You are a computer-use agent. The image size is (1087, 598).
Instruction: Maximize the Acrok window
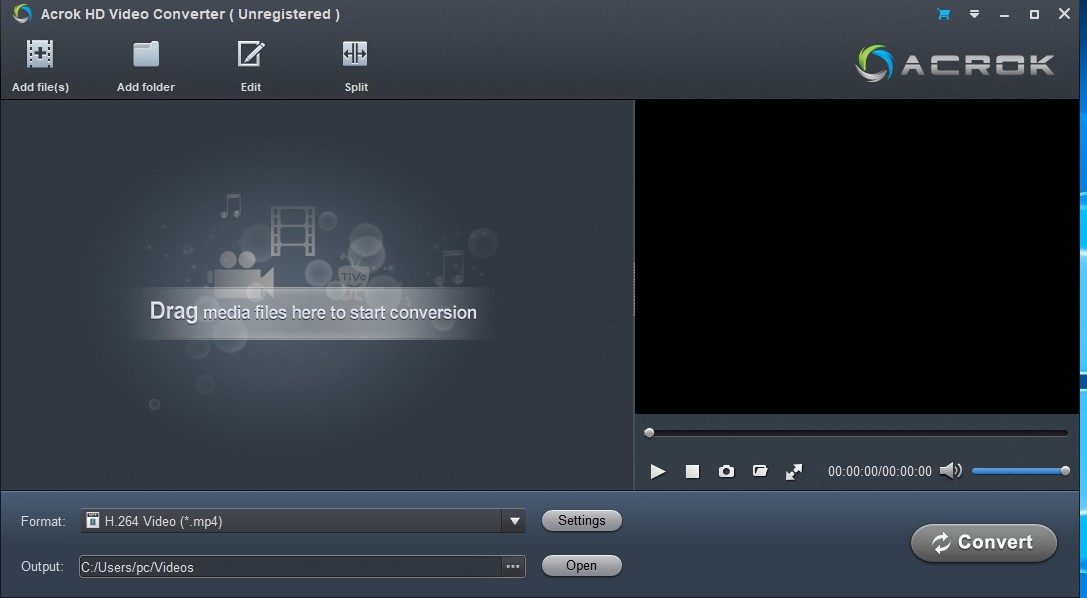[x=1034, y=14]
